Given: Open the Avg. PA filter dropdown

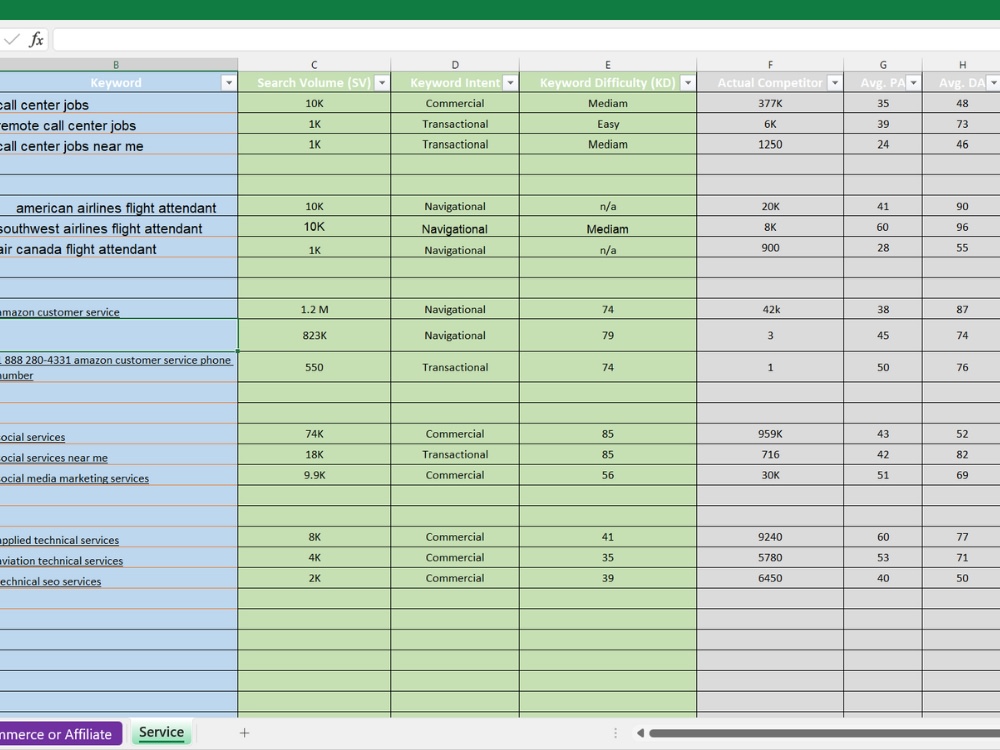Looking at the screenshot, I should (913, 83).
